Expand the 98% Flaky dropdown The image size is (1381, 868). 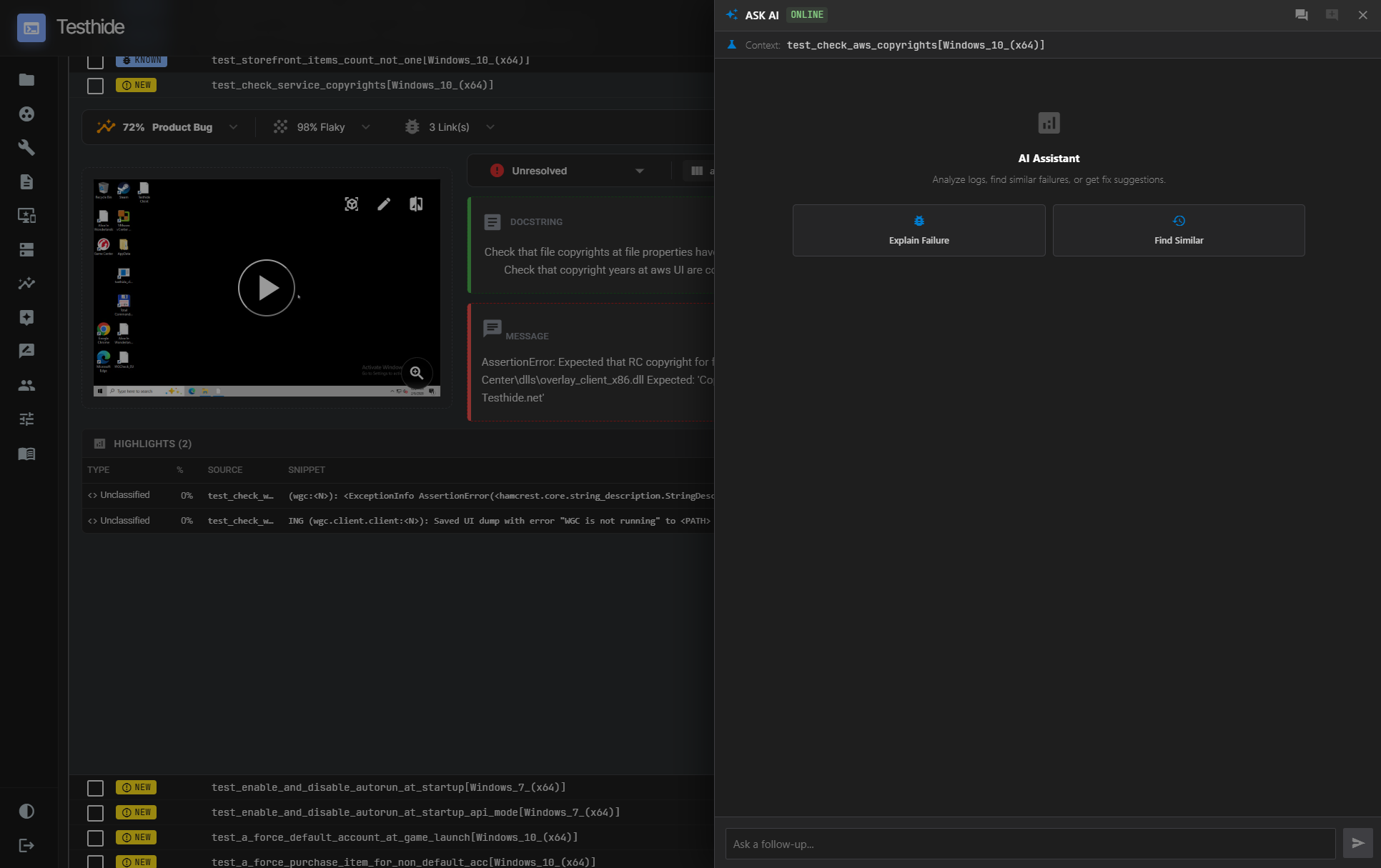tap(366, 127)
